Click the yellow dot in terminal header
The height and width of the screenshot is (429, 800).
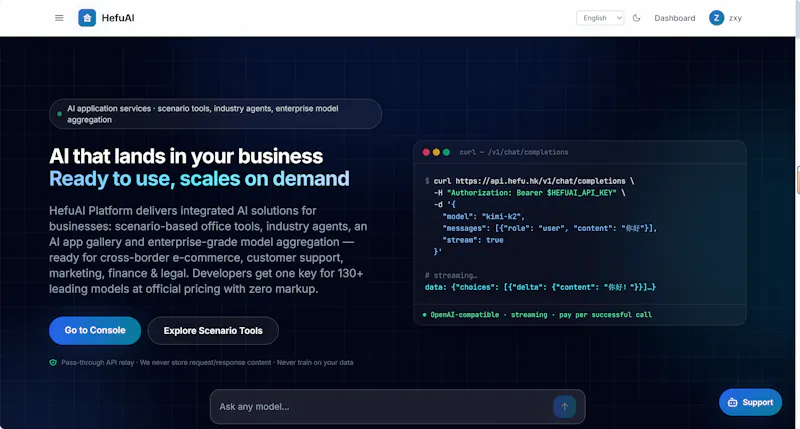tap(436, 152)
